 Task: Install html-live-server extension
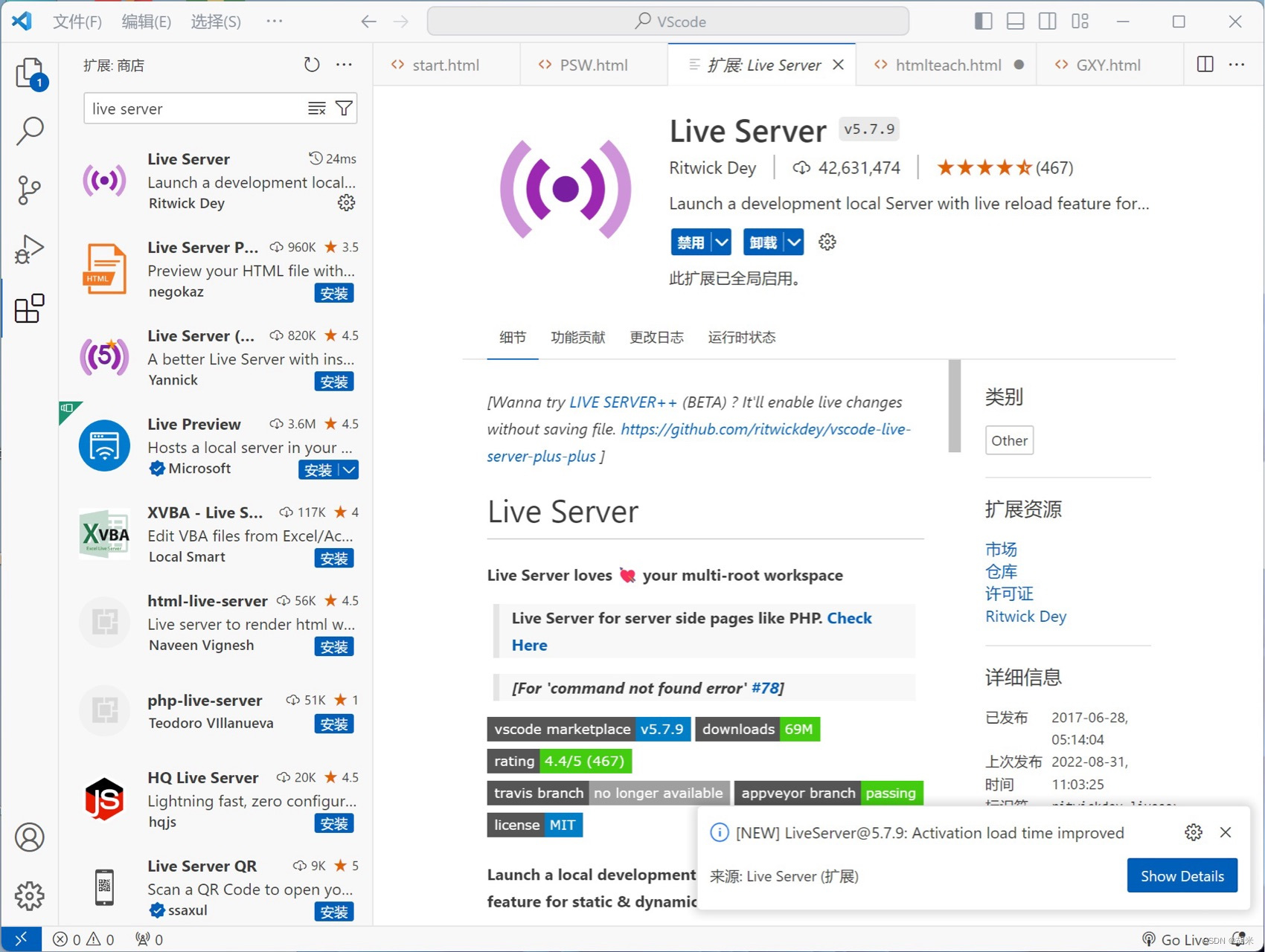click(x=334, y=647)
